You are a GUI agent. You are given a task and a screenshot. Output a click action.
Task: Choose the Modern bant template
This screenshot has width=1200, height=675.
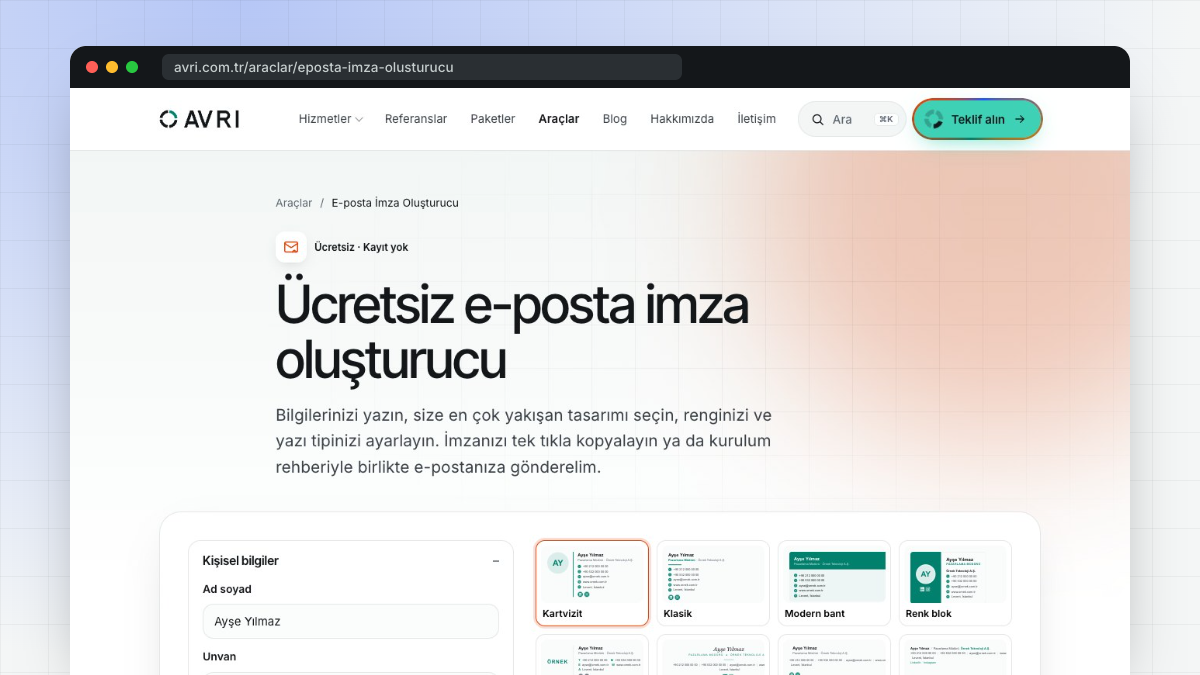(x=834, y=583)
